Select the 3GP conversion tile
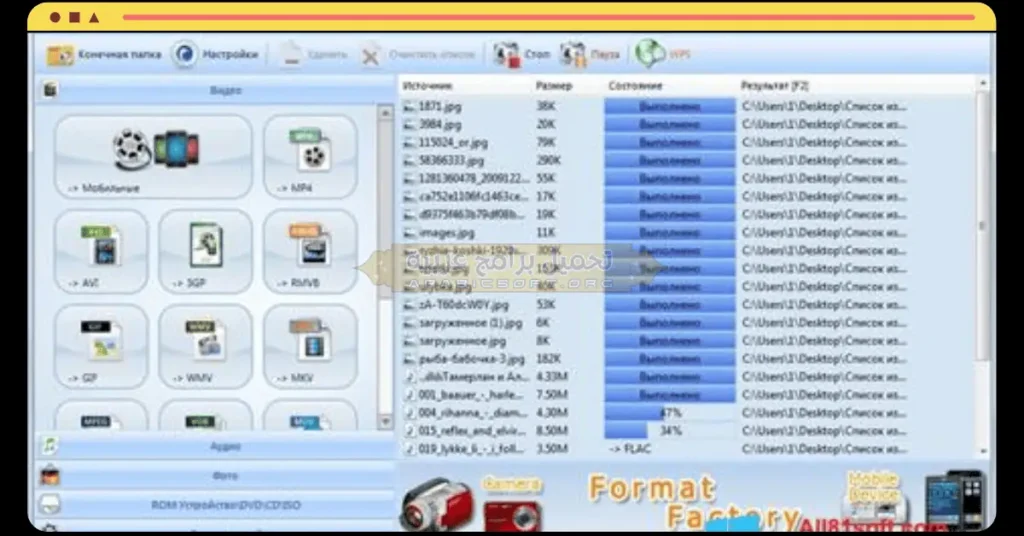 pos(206,251)
